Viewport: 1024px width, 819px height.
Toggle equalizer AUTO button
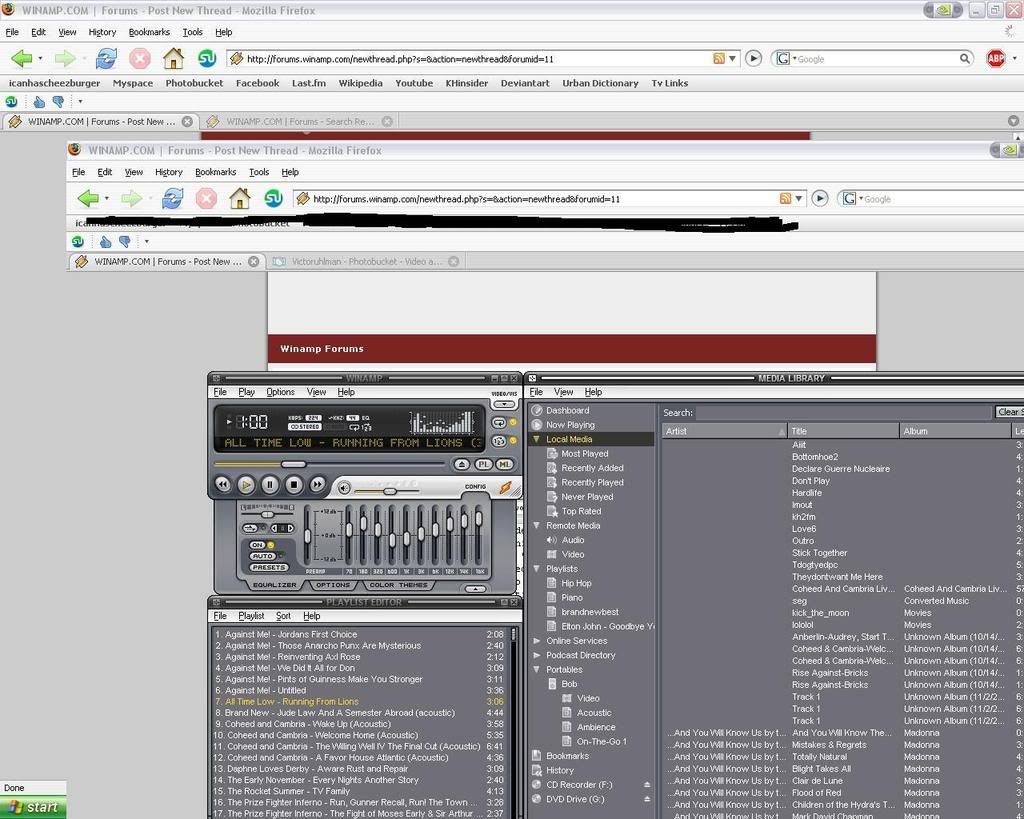[x=263, y=556]
